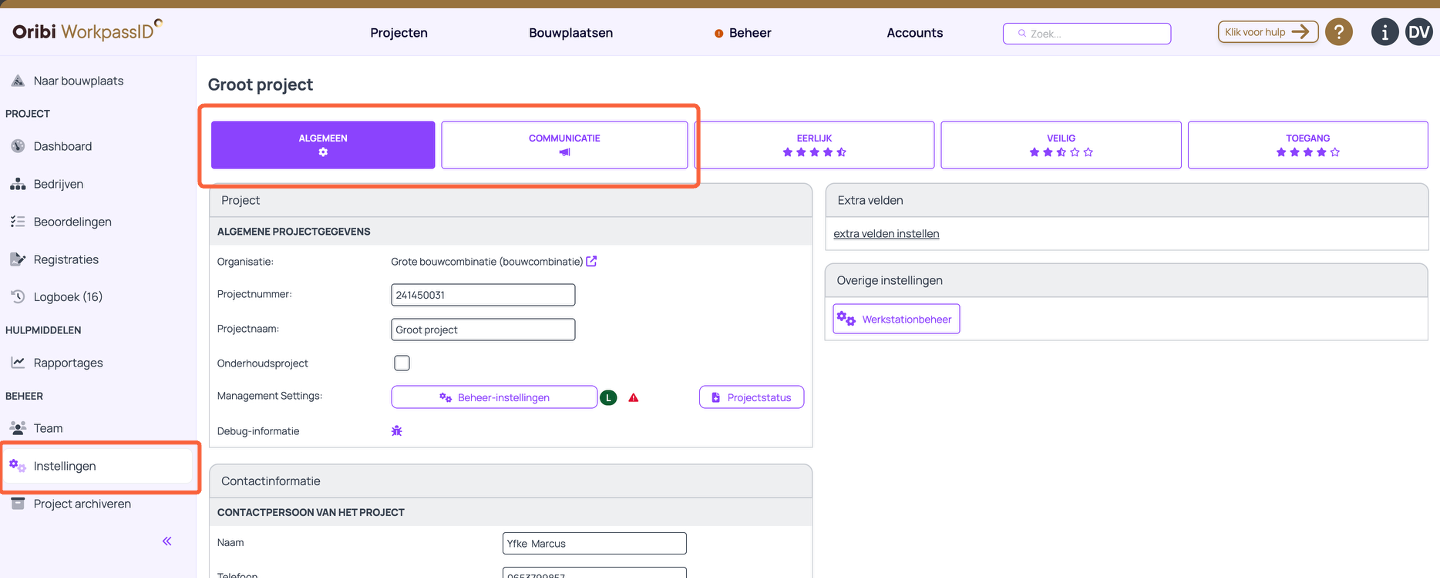The width and height of the screenshot is (1440, 578).
Task: Open the DV user avatar menu
Action: 1419,32
